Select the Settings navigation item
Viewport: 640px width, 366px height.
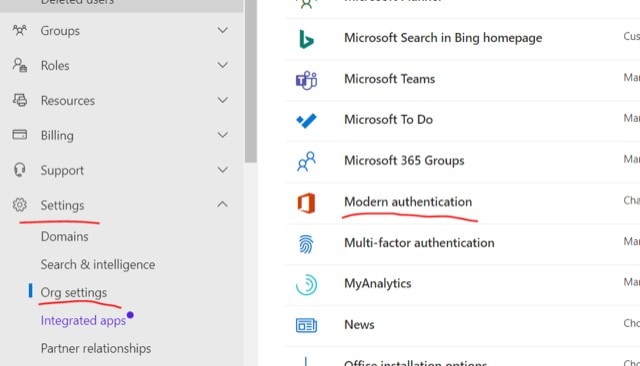tap(62, 205)
